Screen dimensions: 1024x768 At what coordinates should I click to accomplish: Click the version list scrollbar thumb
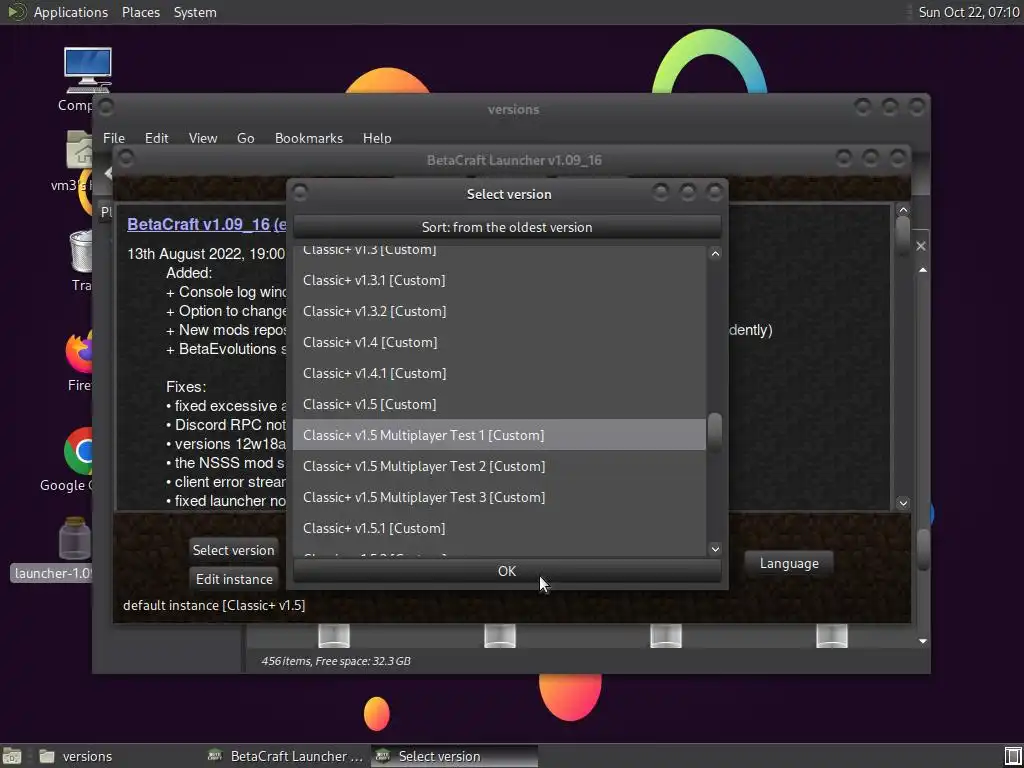point(715,431)
